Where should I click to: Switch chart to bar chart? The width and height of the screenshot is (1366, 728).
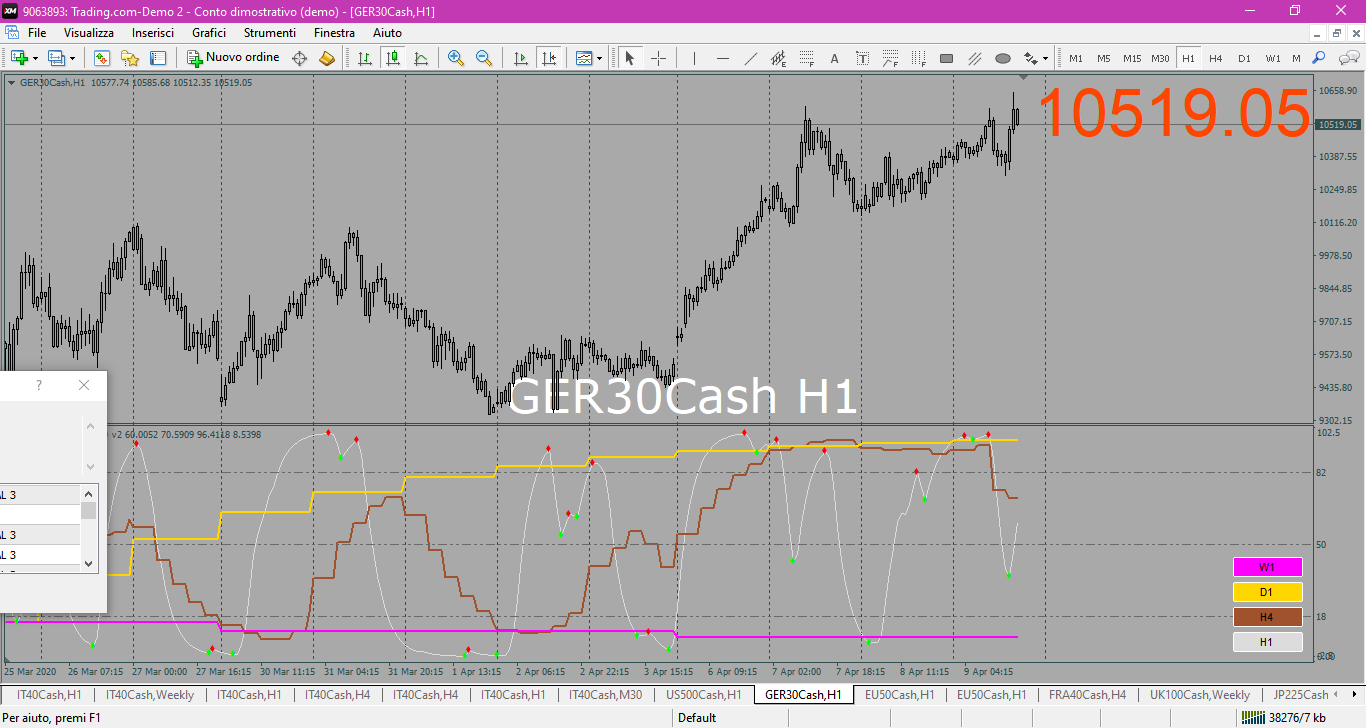tap(366, 58)
